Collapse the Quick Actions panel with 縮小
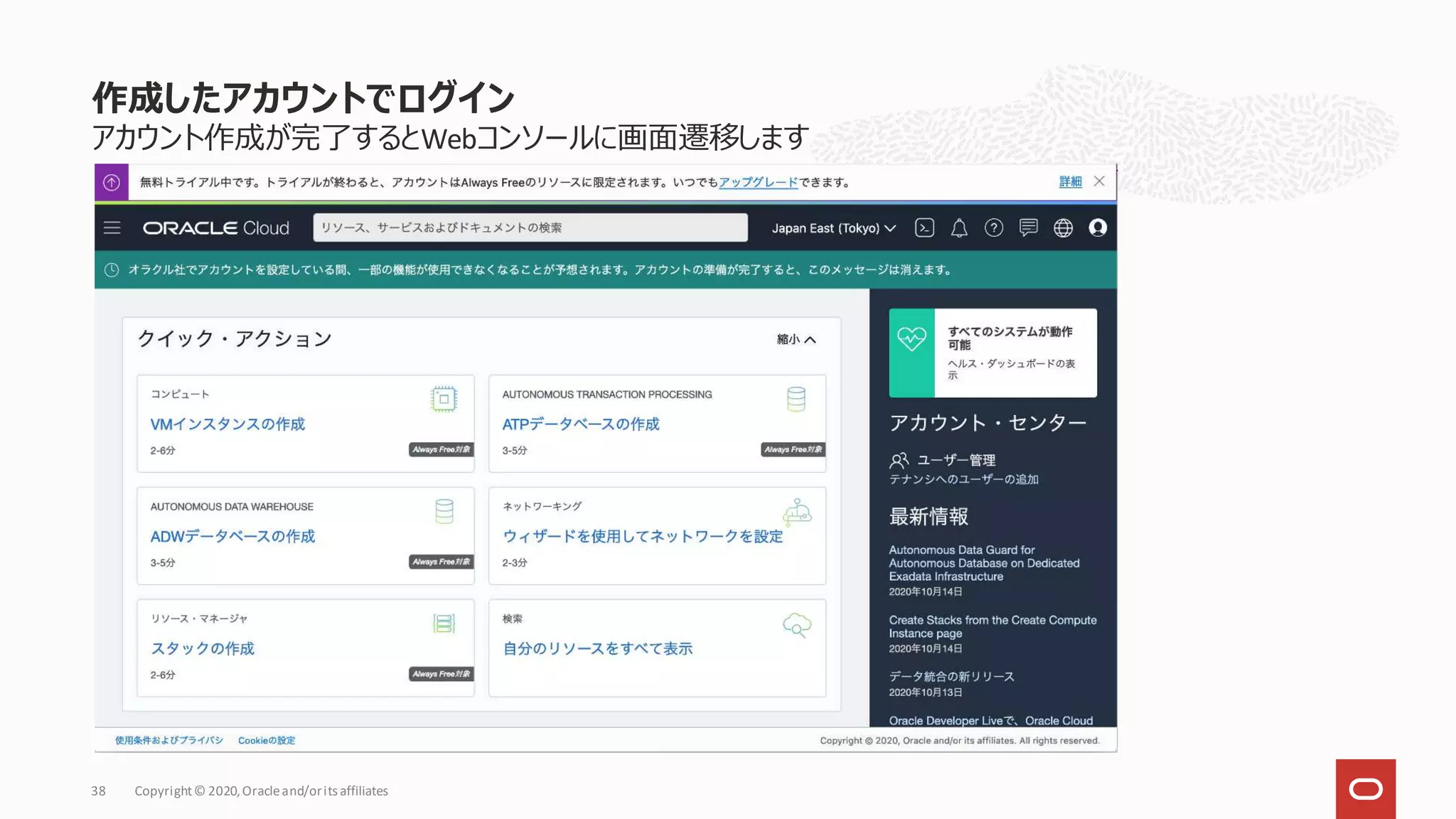This screenshot has height=819, width=1456. (796, 339)
